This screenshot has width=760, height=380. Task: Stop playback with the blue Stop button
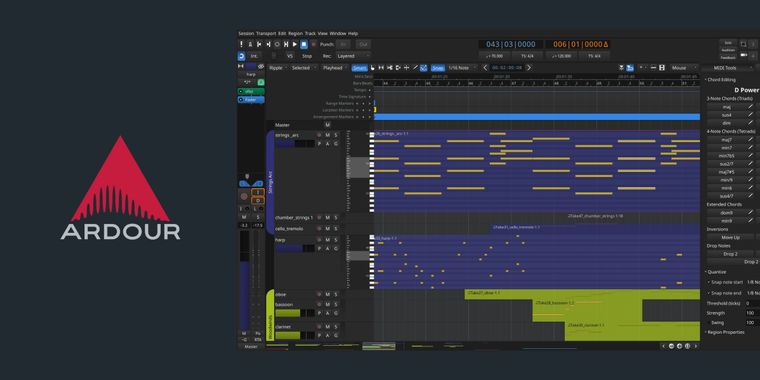(x=304, y=44)
